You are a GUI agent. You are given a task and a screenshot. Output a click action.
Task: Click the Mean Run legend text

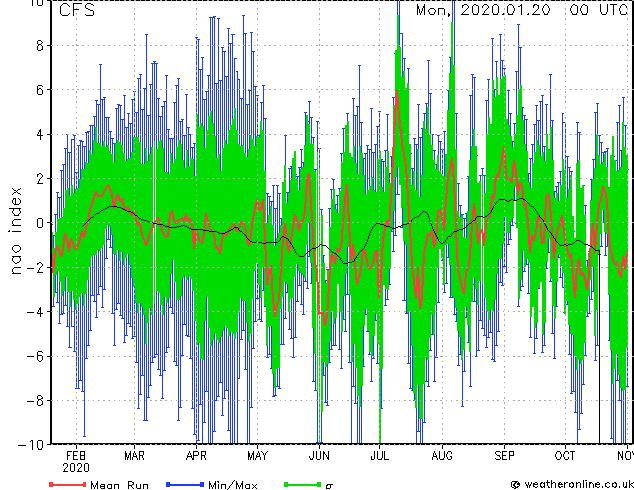click(119, 485)
